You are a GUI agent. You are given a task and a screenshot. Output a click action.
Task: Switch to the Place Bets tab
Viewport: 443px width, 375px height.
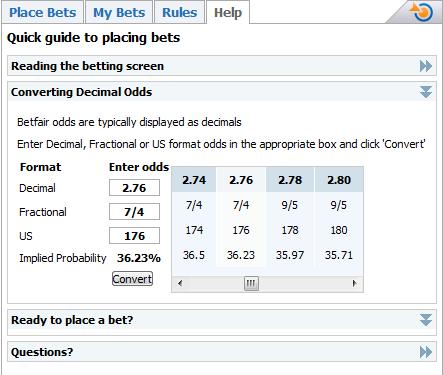coord(43,13)
